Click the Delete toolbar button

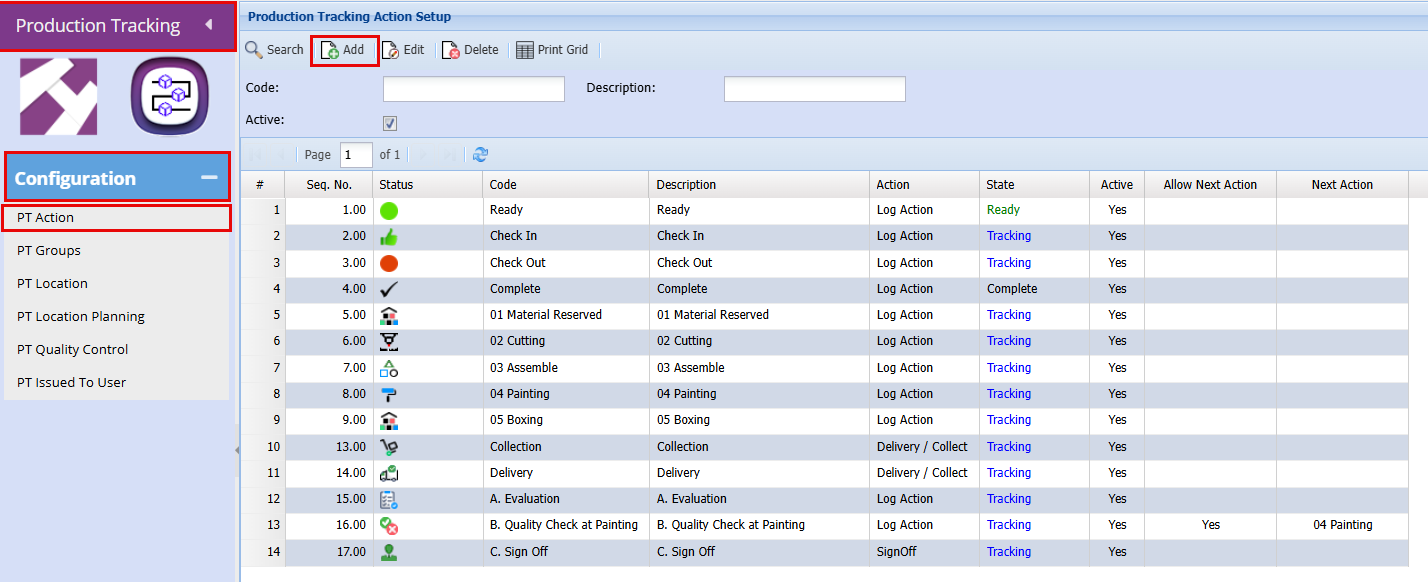[470, 50]
